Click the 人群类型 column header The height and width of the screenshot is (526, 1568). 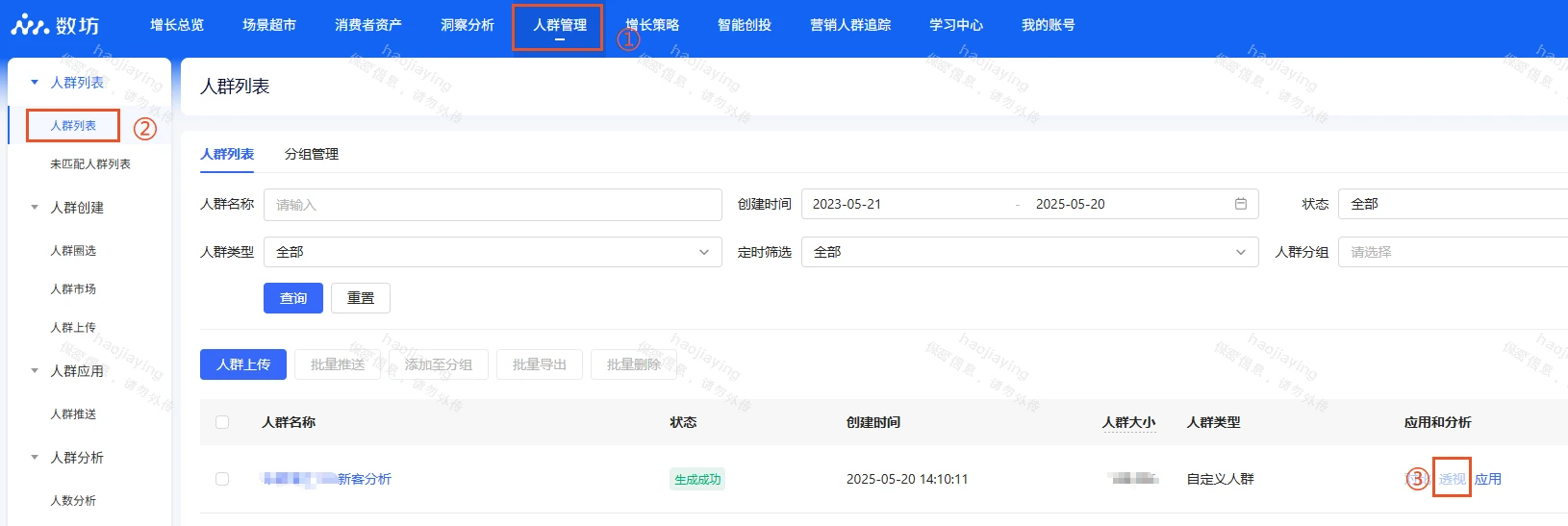coord(1214,422)
